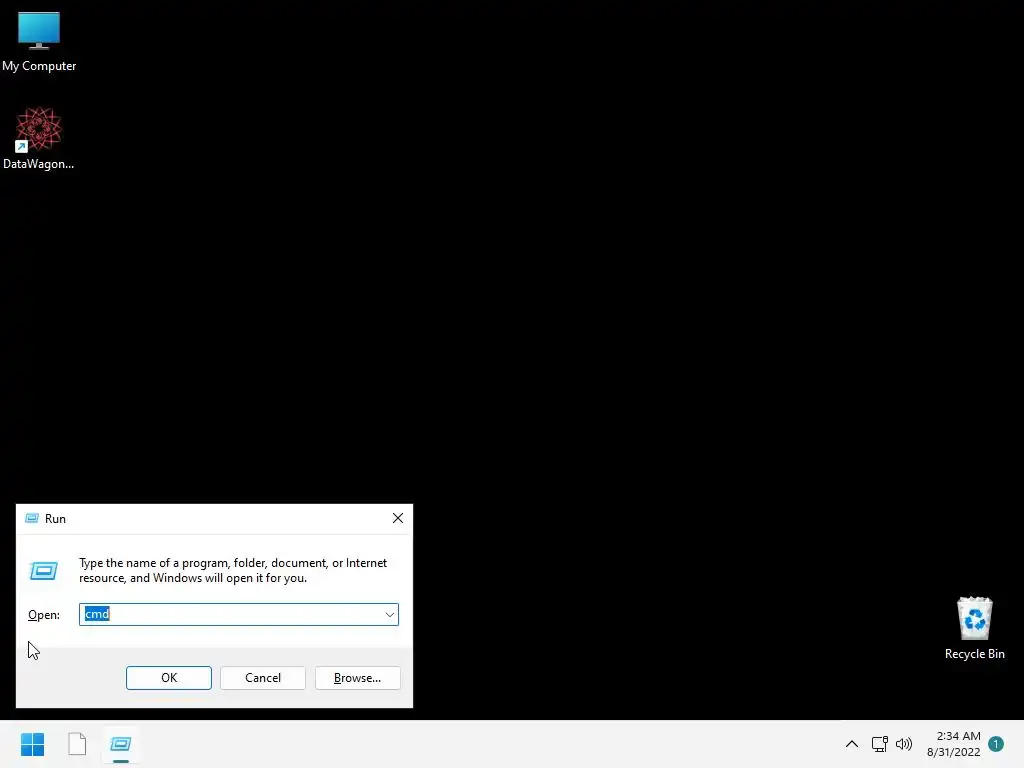Show hidden system tray icons
The height and width of the screenshot is (768, 1024).
pyautogui.click(x=852, y=744)
